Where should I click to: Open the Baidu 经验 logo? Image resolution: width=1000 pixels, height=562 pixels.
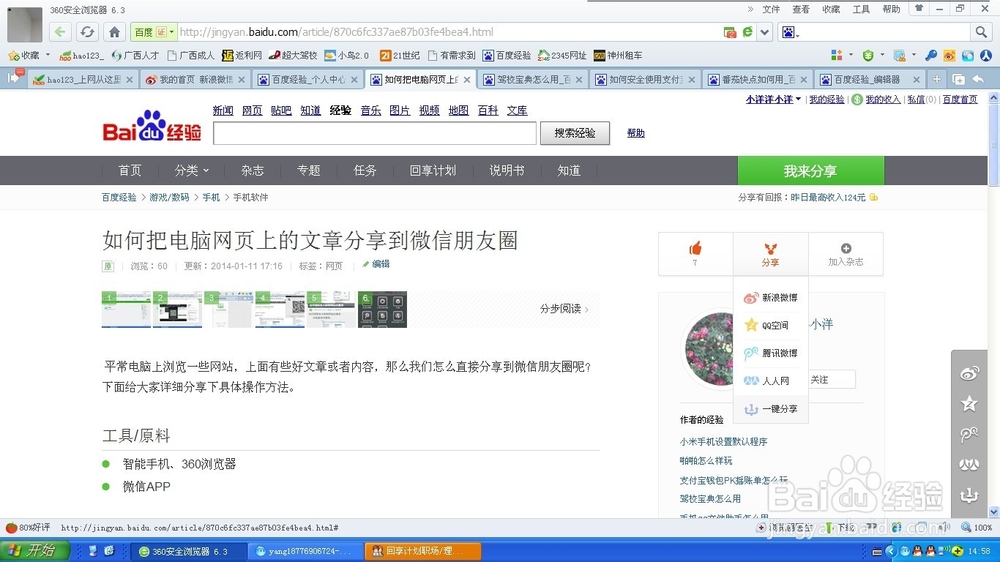coord(152,126)
